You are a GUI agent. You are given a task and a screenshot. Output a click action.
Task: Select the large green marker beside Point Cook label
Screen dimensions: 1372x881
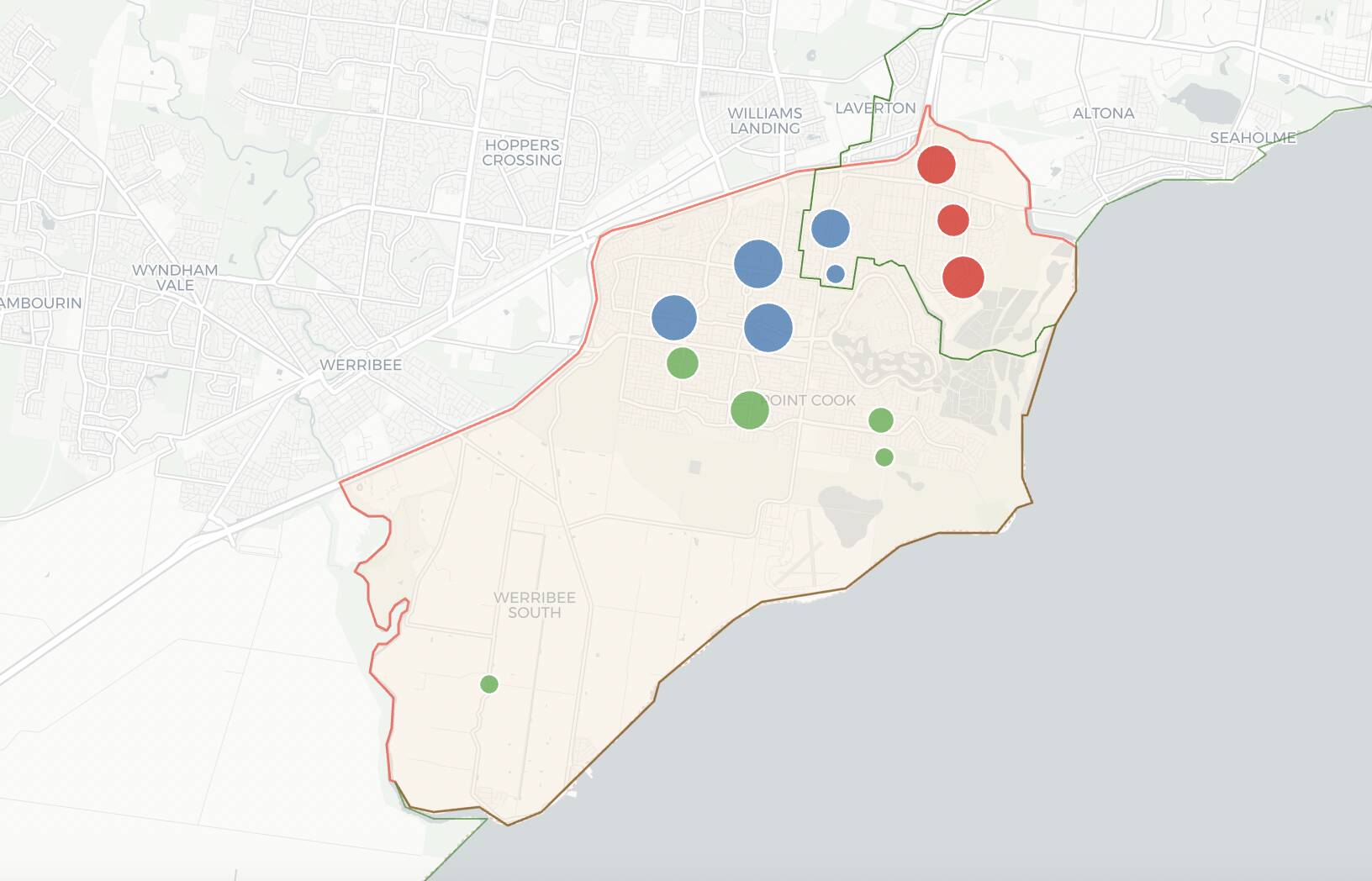pos(751,411)
